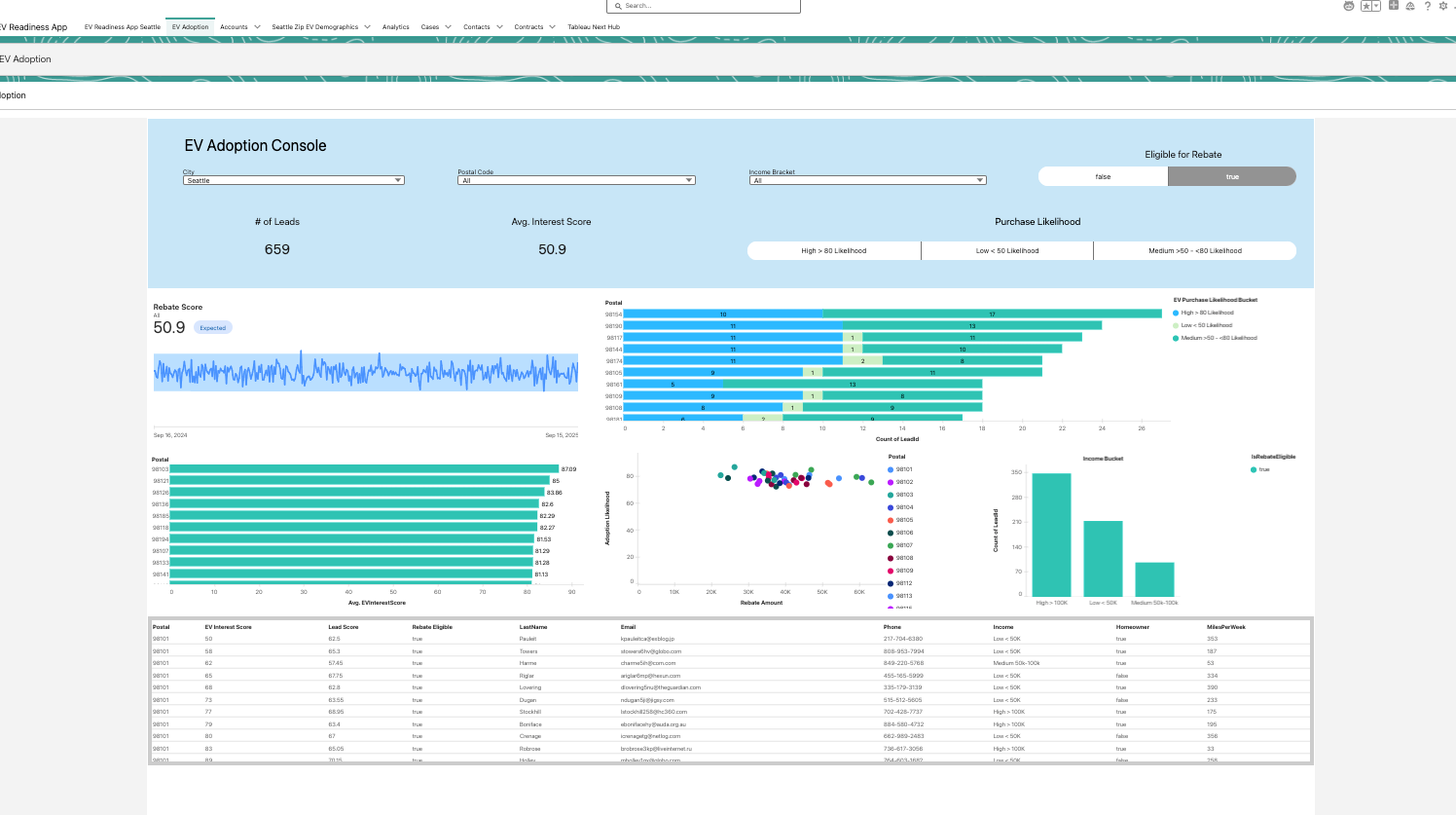Click the Rebate Score sparkline chart
Screen dimensions: 1456x815
point(366,373)
